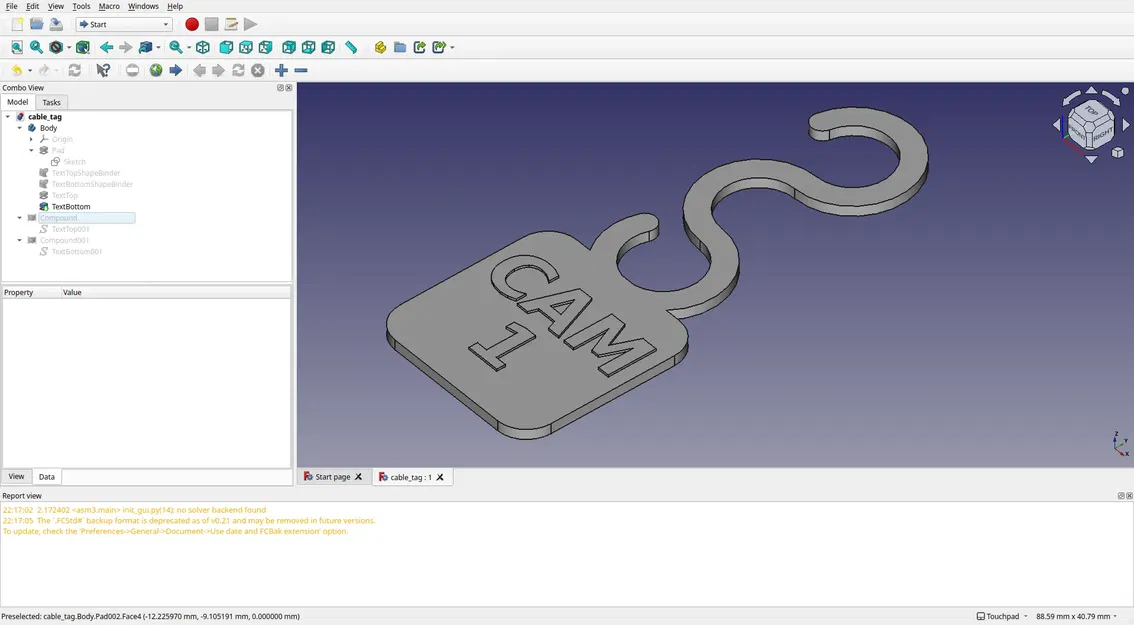Image resolution: width=1134 pixels, height=625 pixels.
Task: Create a new empty document
Action: point(16,24)
